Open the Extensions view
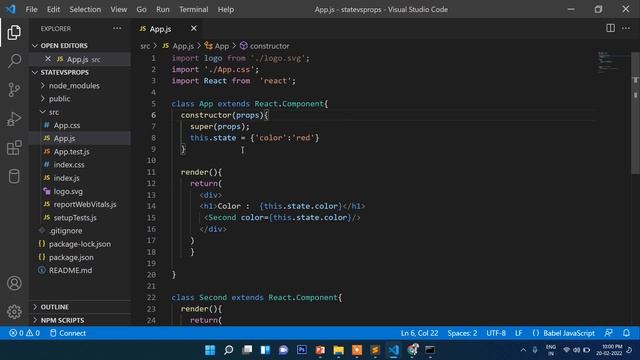Image resolution: width=640 pixels, height=360 pixels. [x=14, y=148]
